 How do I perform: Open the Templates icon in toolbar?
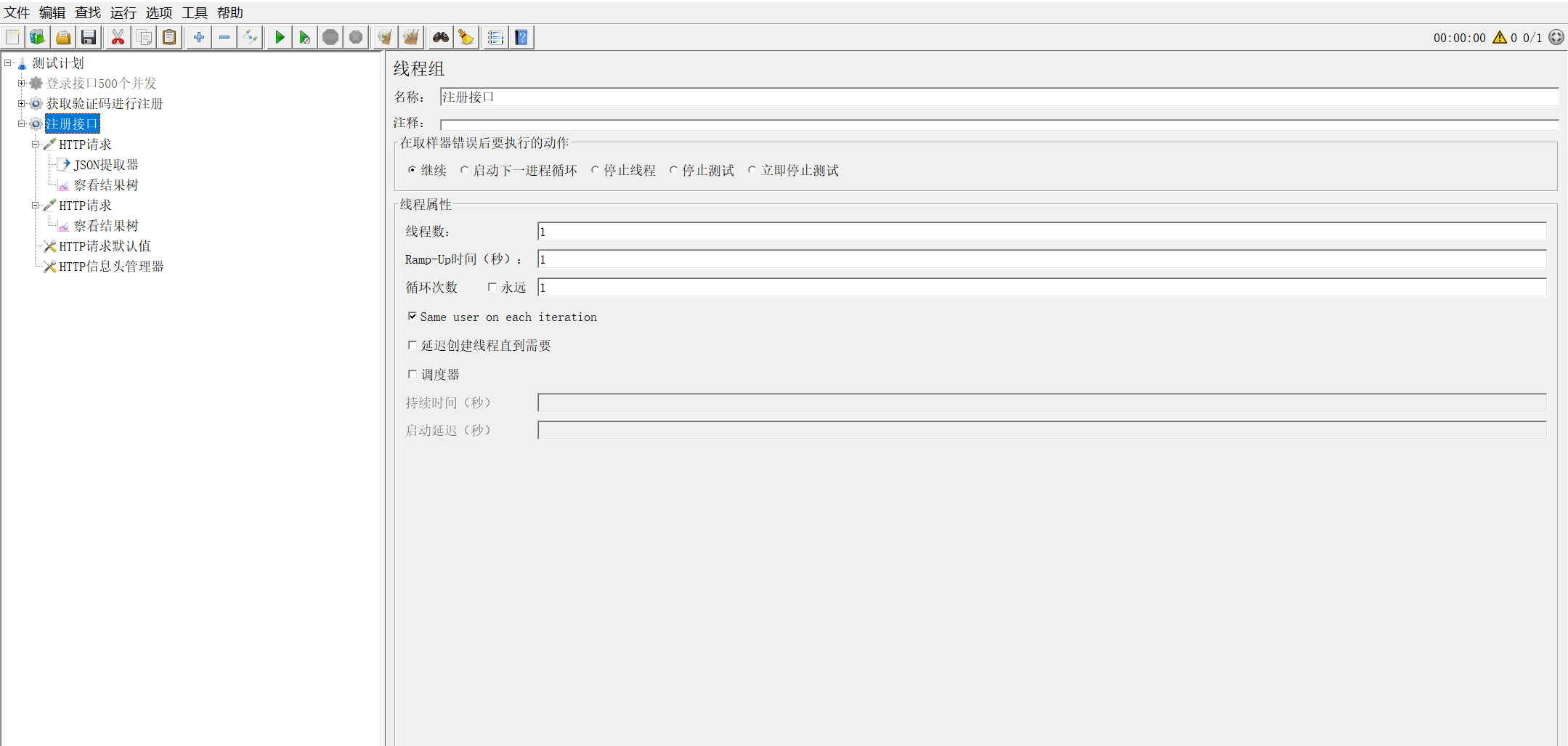click(38, 37)
